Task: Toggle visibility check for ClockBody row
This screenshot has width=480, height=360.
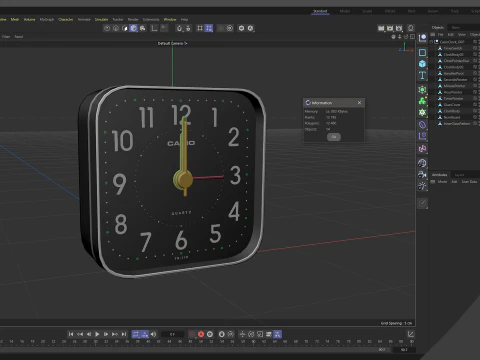Action: click(475, 111)
